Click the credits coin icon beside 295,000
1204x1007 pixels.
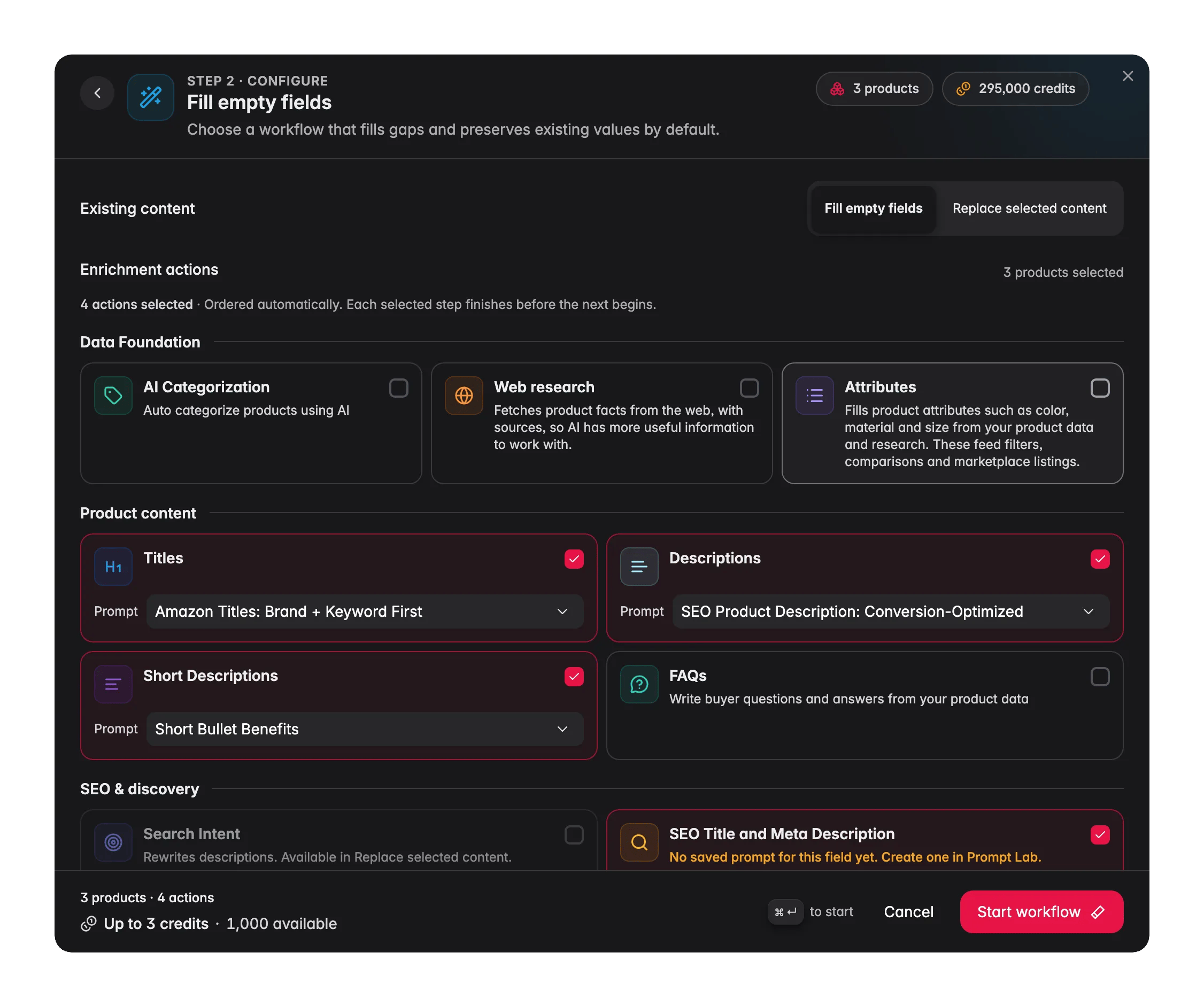[963, 89]
